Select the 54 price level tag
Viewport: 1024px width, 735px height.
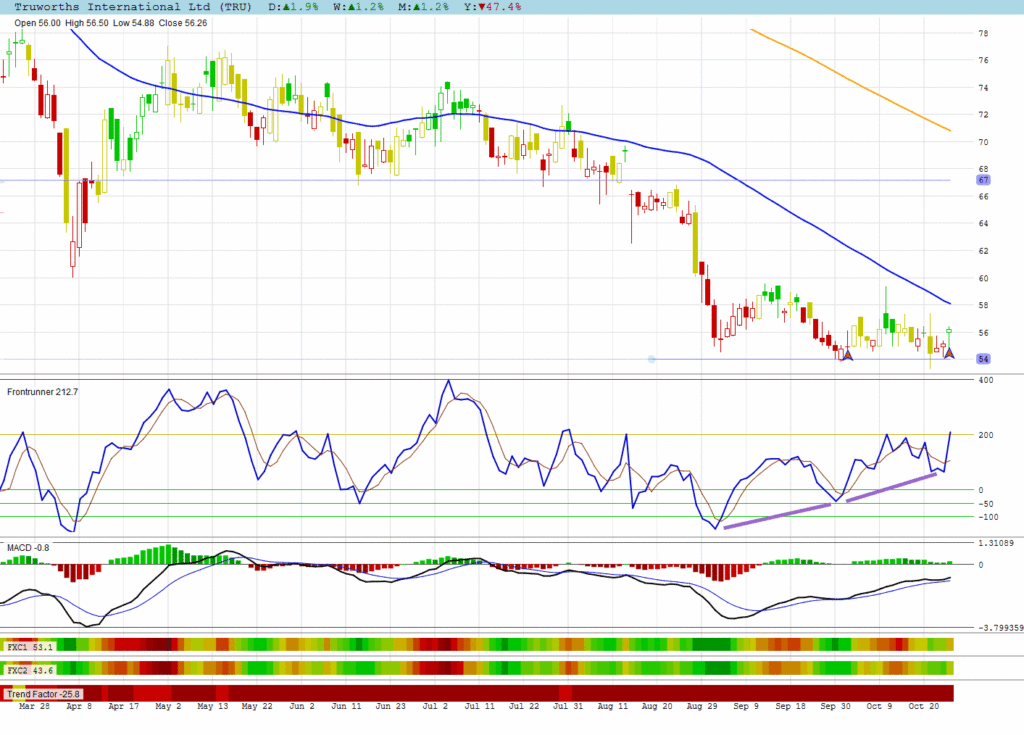click(983, 359)
